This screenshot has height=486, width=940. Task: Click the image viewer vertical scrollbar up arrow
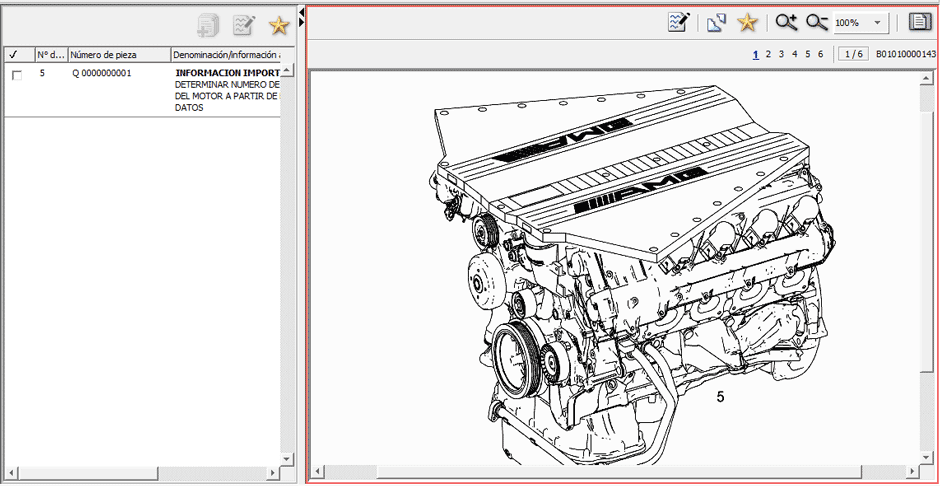(927, 77)
